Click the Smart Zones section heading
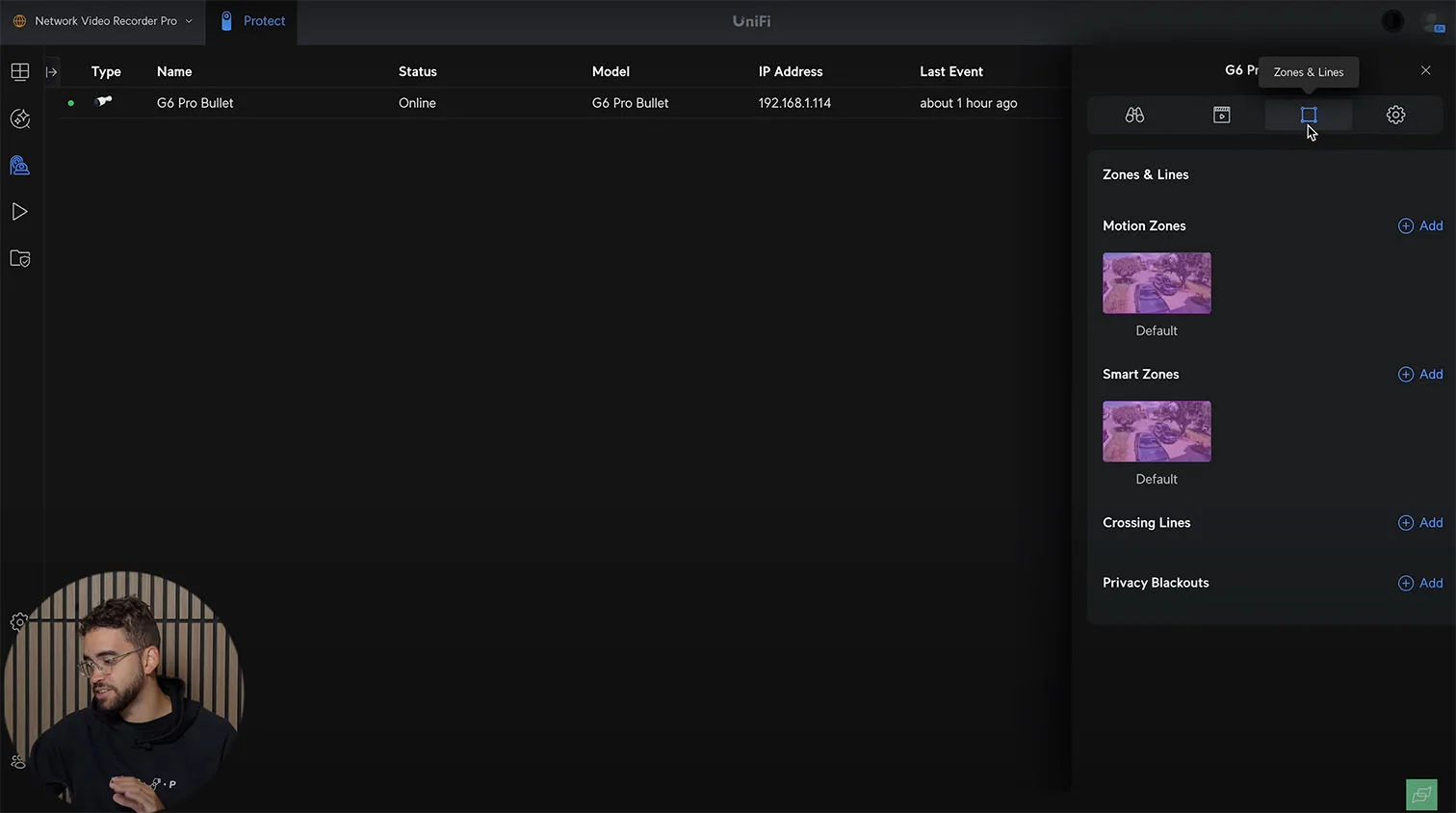This screenshot has height=813, width=1456. click(x=1140, y=374)
